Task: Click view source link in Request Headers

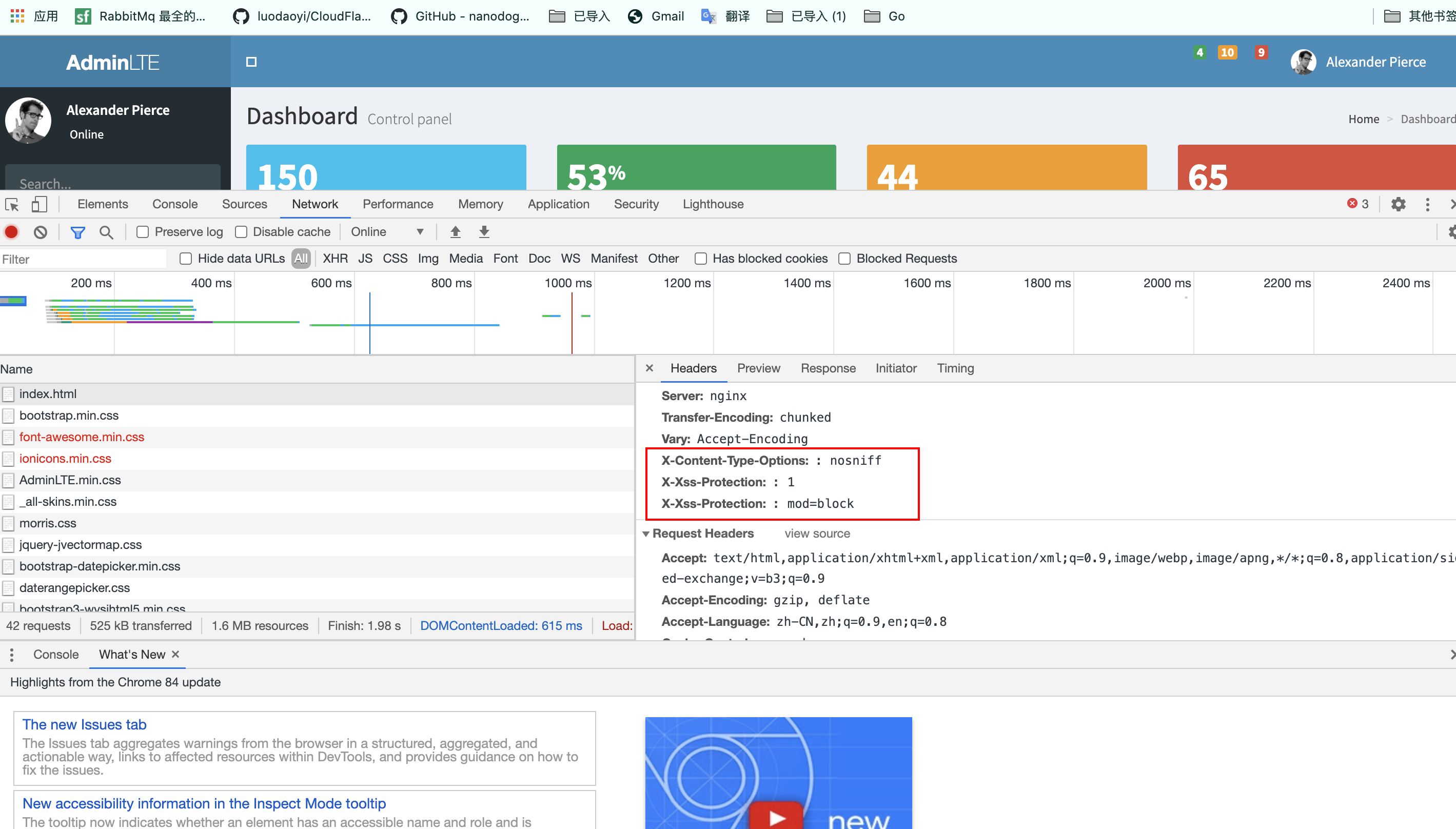Action: point(817,533)
